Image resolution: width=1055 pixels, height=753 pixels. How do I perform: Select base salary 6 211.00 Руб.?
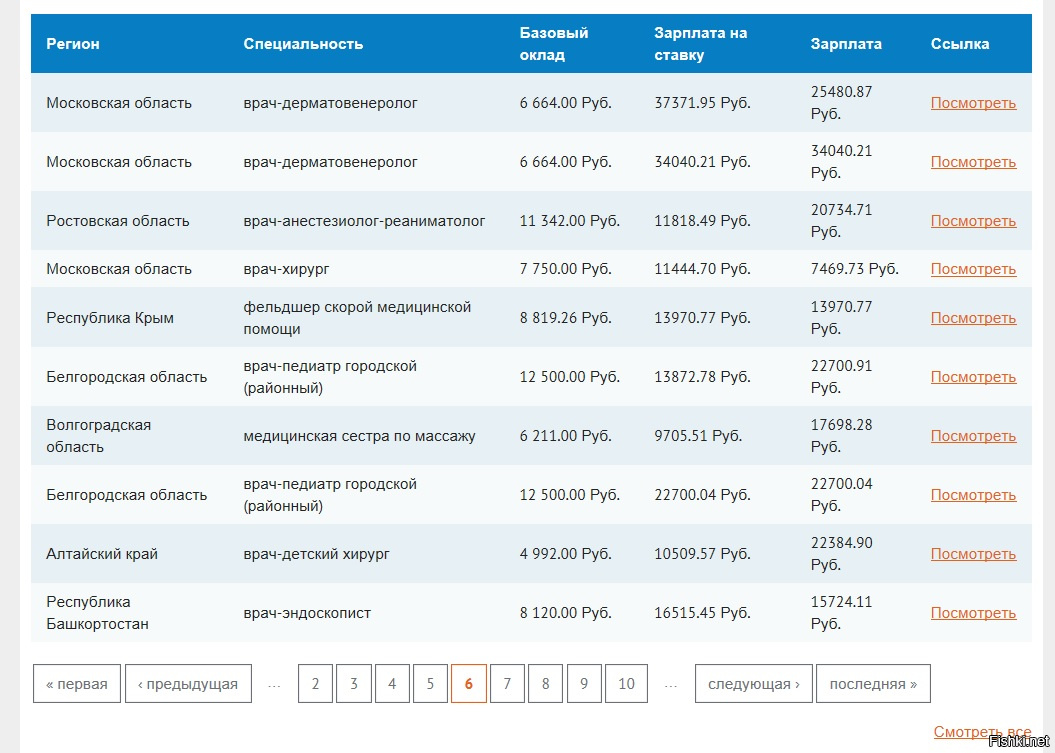click(x=565, y=436)
